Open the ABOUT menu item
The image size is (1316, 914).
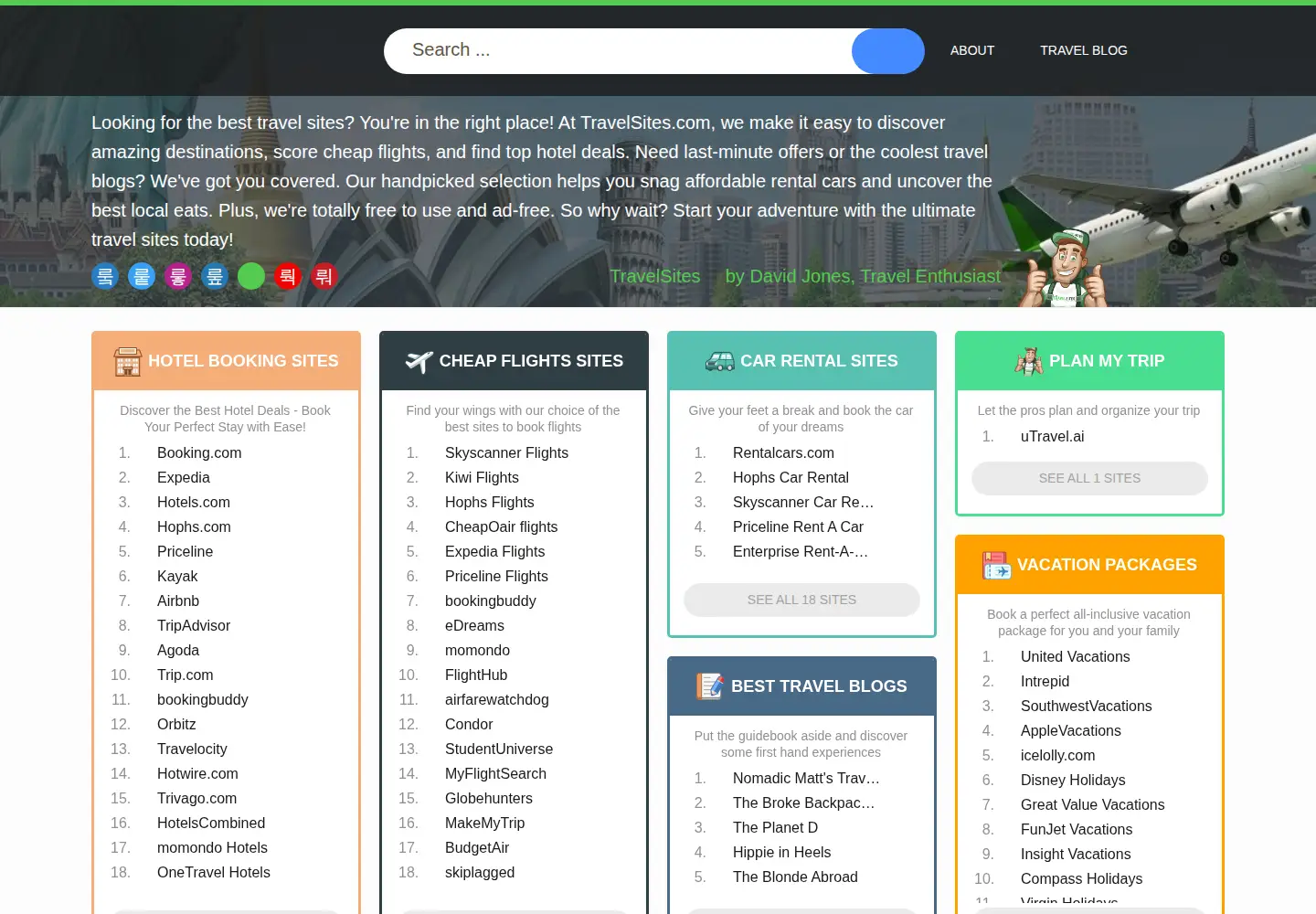[972, 50]
